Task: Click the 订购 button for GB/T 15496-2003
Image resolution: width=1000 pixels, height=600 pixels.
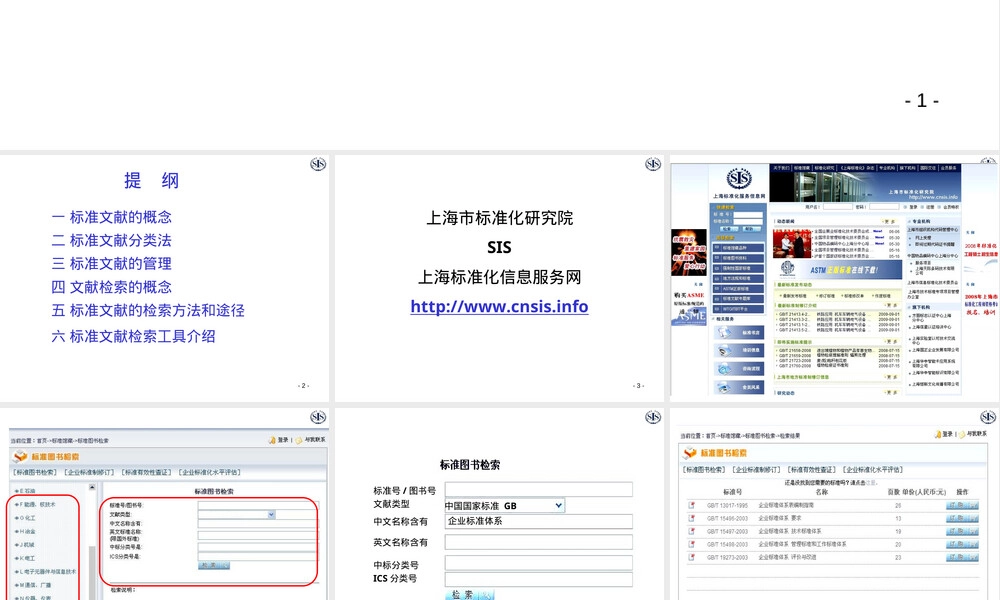Action: [962, 518]
